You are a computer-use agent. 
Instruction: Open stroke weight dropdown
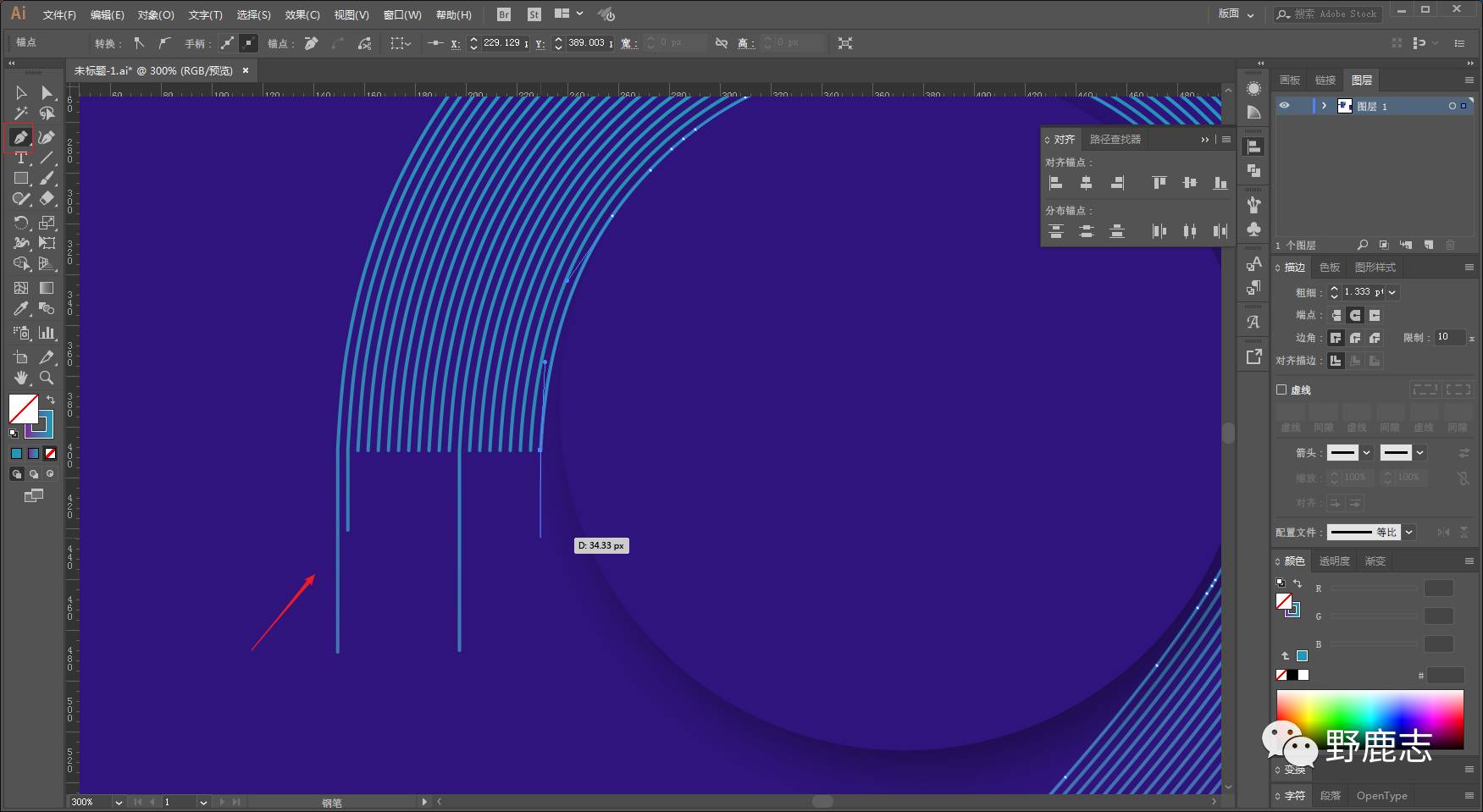point(1392,292)
